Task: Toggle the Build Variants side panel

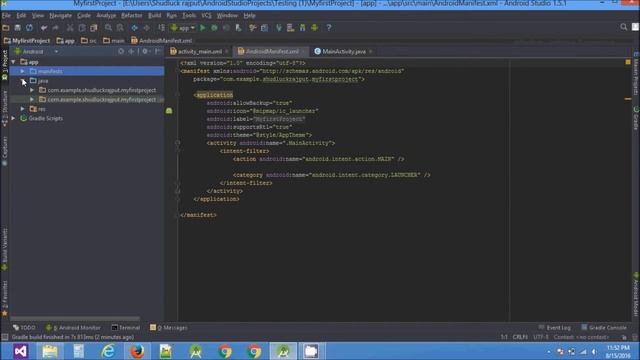Action: coord(5,249)
